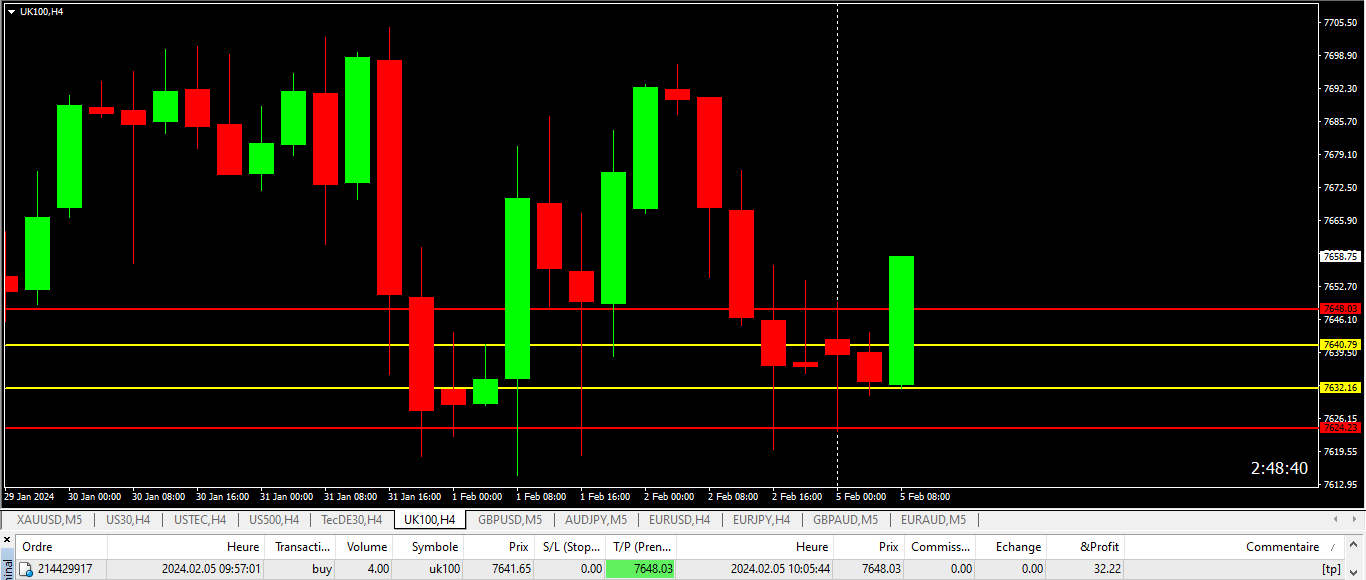Screen dimensions: 1366x580
Task: Click the Volume column header
Action: point(366,547)
